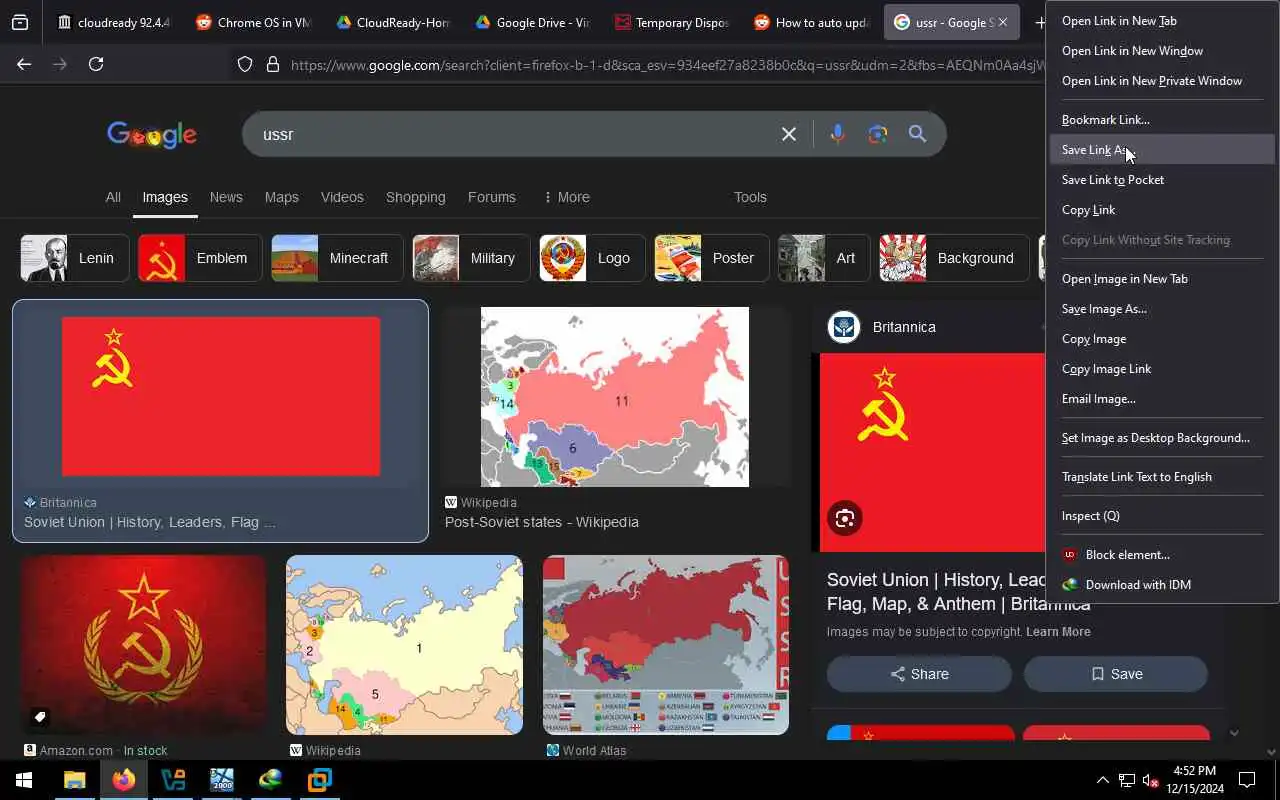Screen dimensions: 1280x800
Task: Open Post-Soviet states Wikipedia map thumbnail
Action: (615, 397)
